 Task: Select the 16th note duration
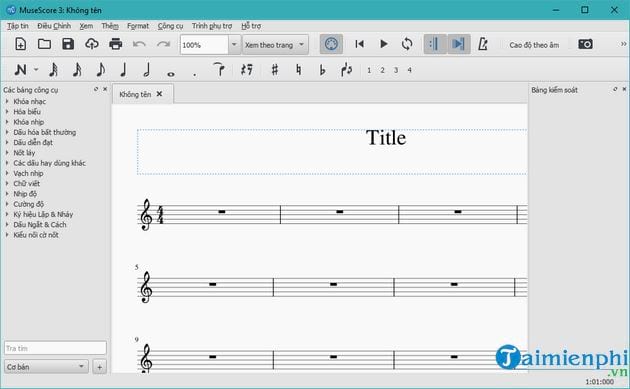77,70
